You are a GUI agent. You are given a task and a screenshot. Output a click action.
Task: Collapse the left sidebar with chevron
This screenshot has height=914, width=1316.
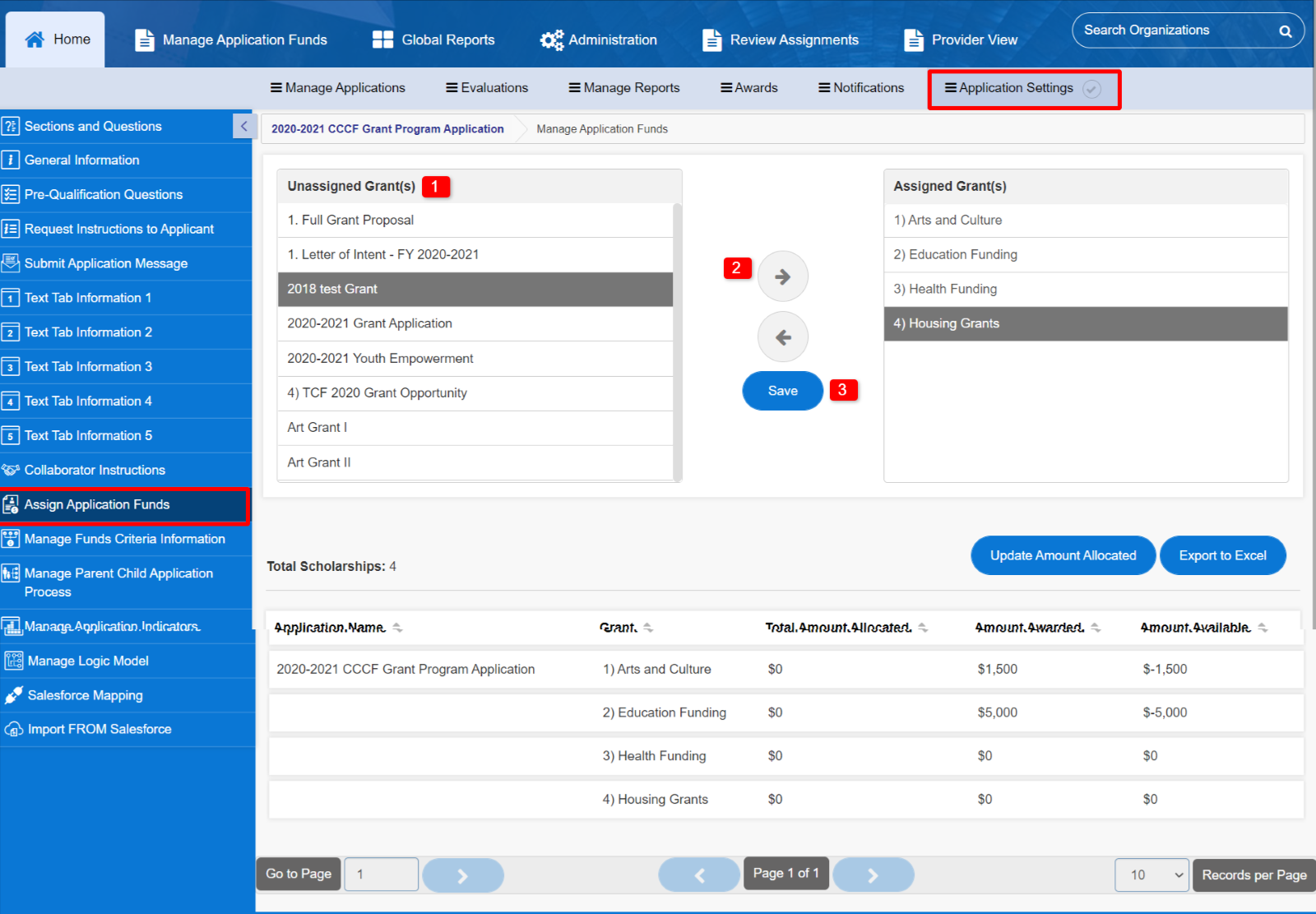(243, 127)
